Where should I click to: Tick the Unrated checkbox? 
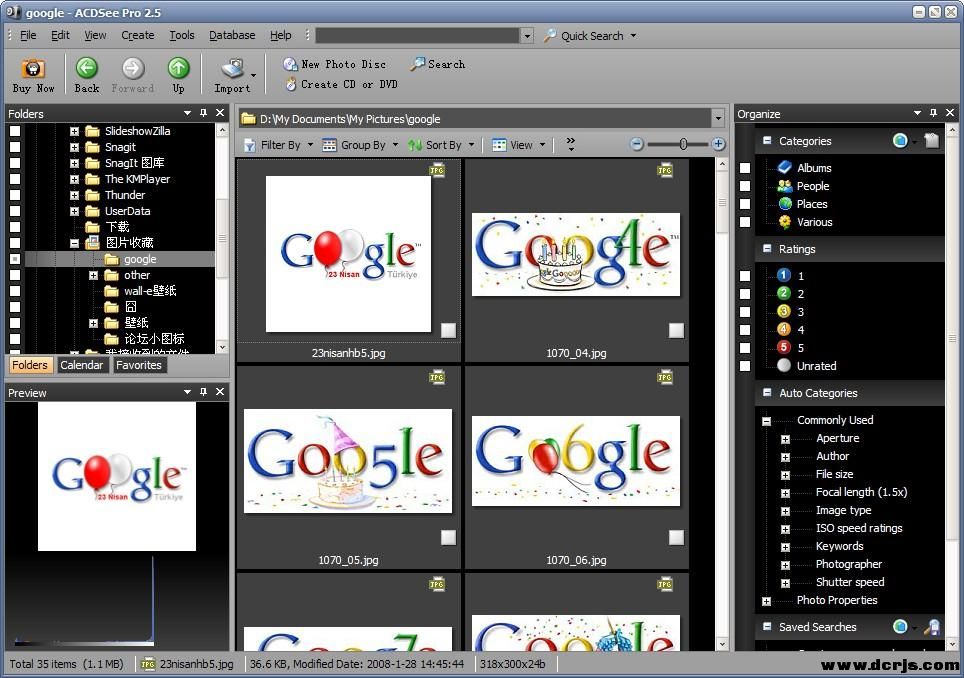point(745,366)
